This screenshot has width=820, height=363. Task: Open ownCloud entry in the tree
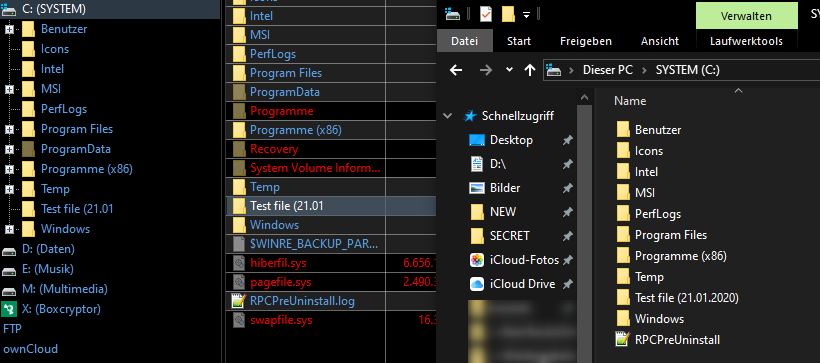tap(30, 349)
